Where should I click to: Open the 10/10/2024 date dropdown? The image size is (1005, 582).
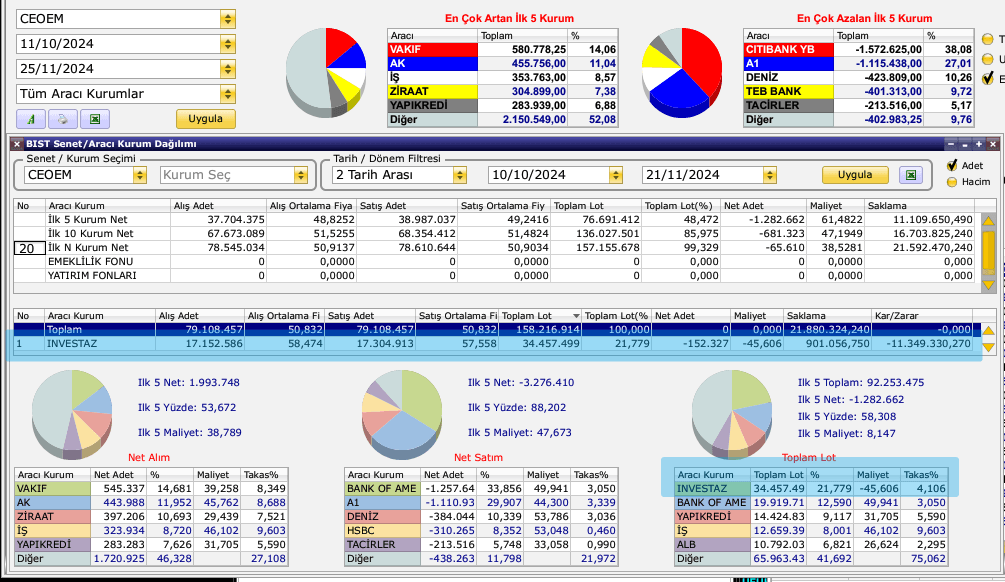616,175
